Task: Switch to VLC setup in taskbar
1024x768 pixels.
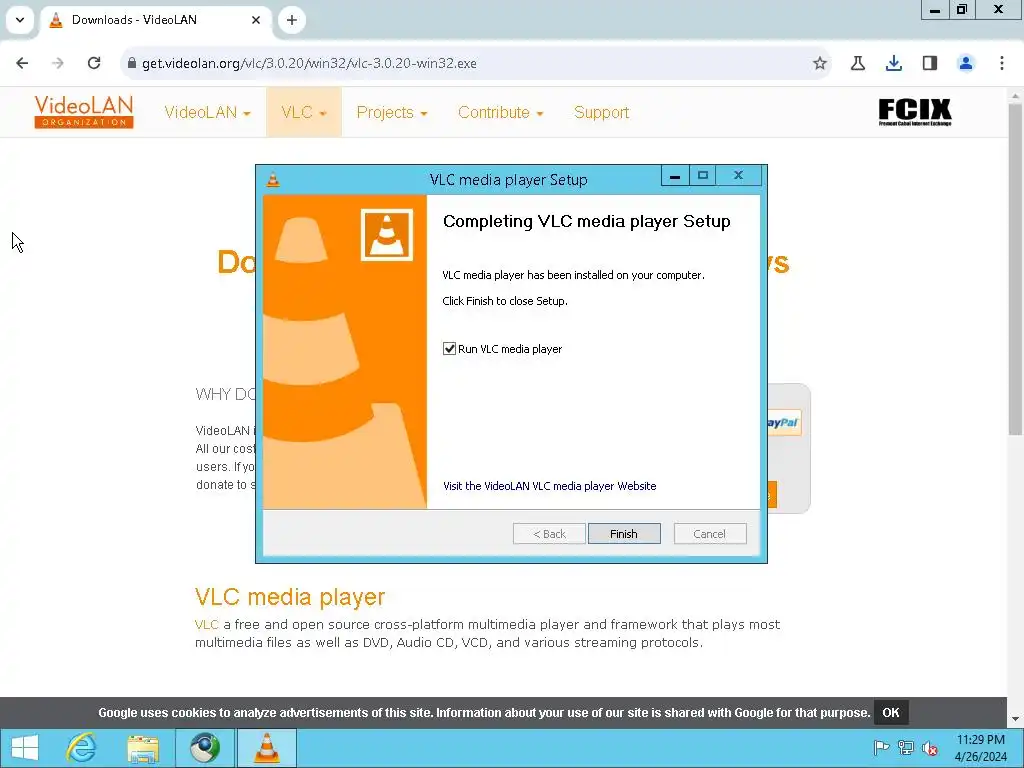Action: point(266,748)
